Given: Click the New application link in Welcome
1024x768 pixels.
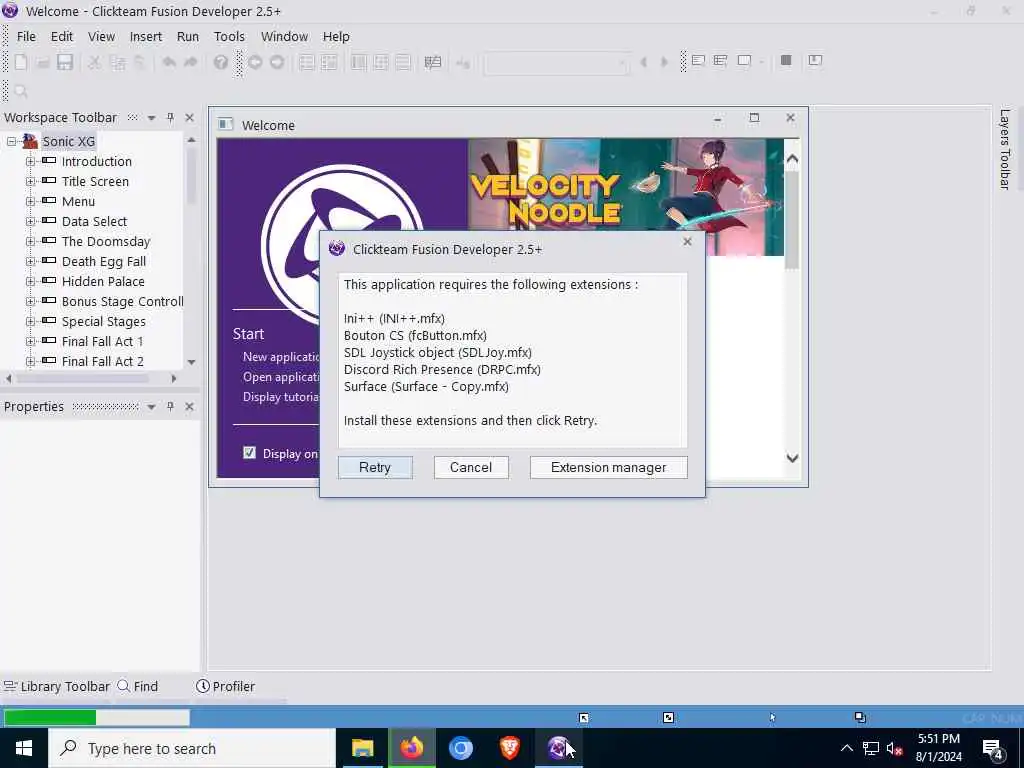Looking at the screenshot, I should click(x=281, y=357).
